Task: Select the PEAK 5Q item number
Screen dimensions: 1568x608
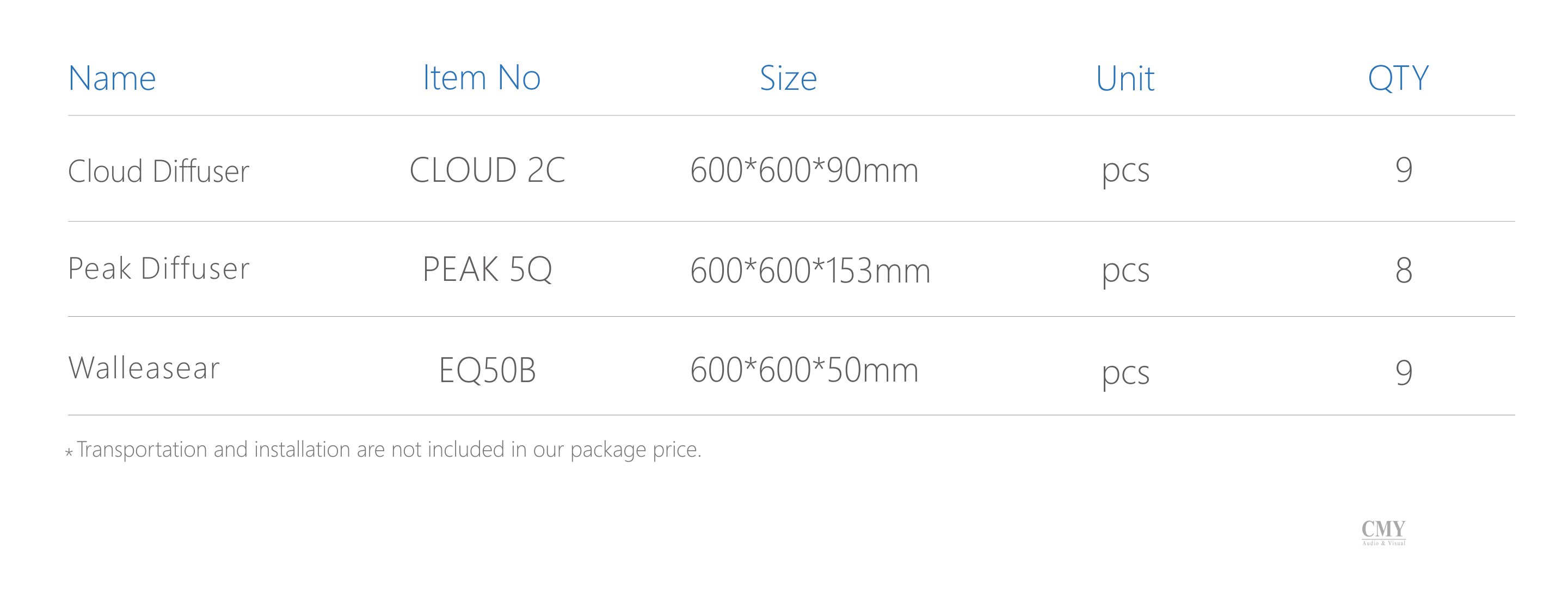Action: pos(488,269)
